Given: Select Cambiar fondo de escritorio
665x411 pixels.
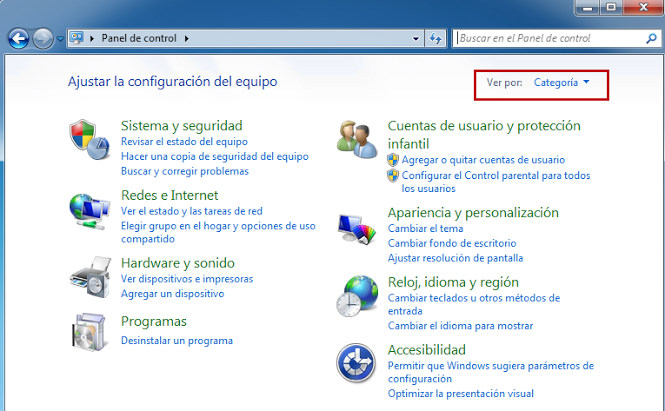Looking at the screenshot, I should 452,243.
